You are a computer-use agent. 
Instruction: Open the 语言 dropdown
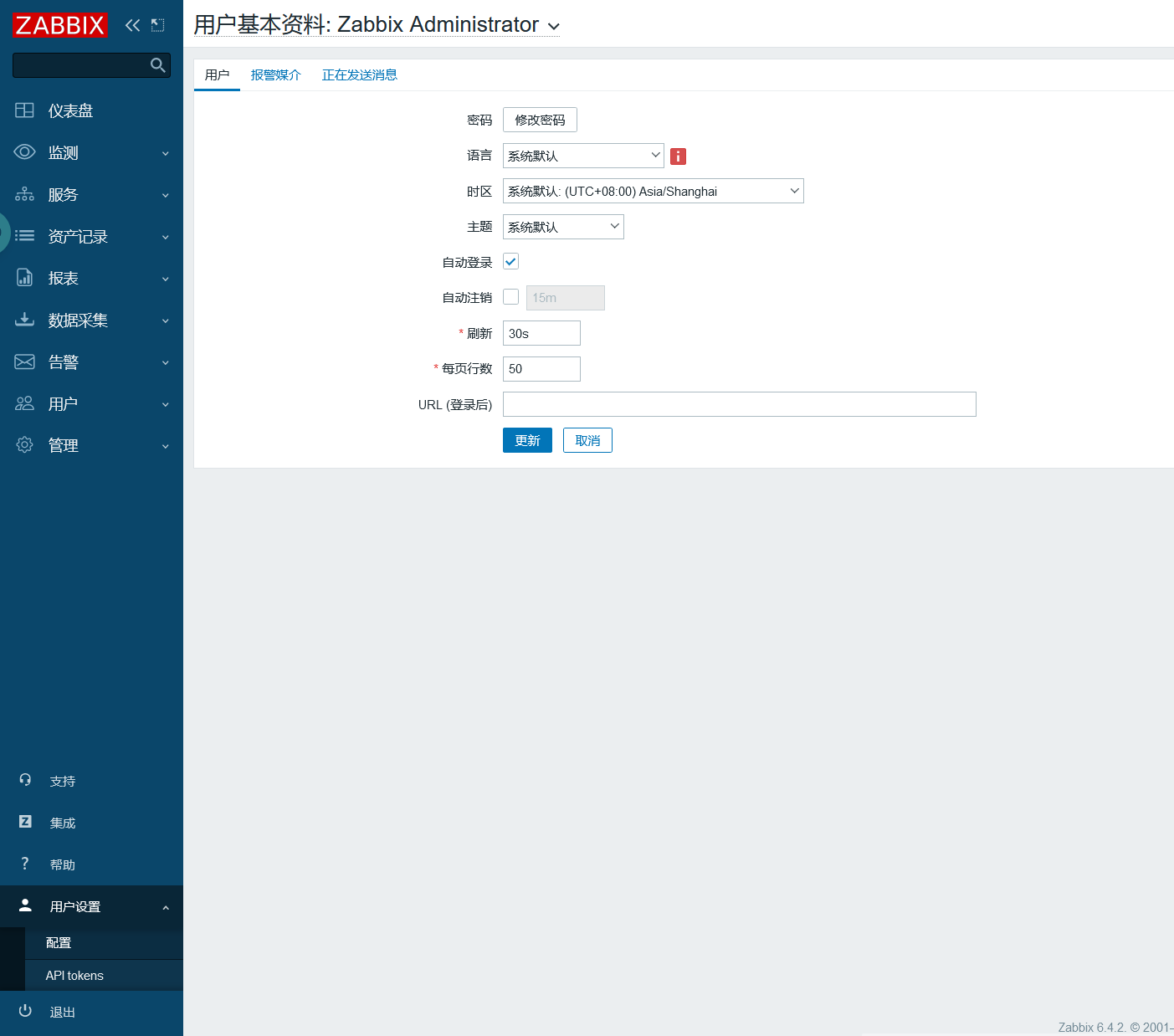click(x=582, y=156)
